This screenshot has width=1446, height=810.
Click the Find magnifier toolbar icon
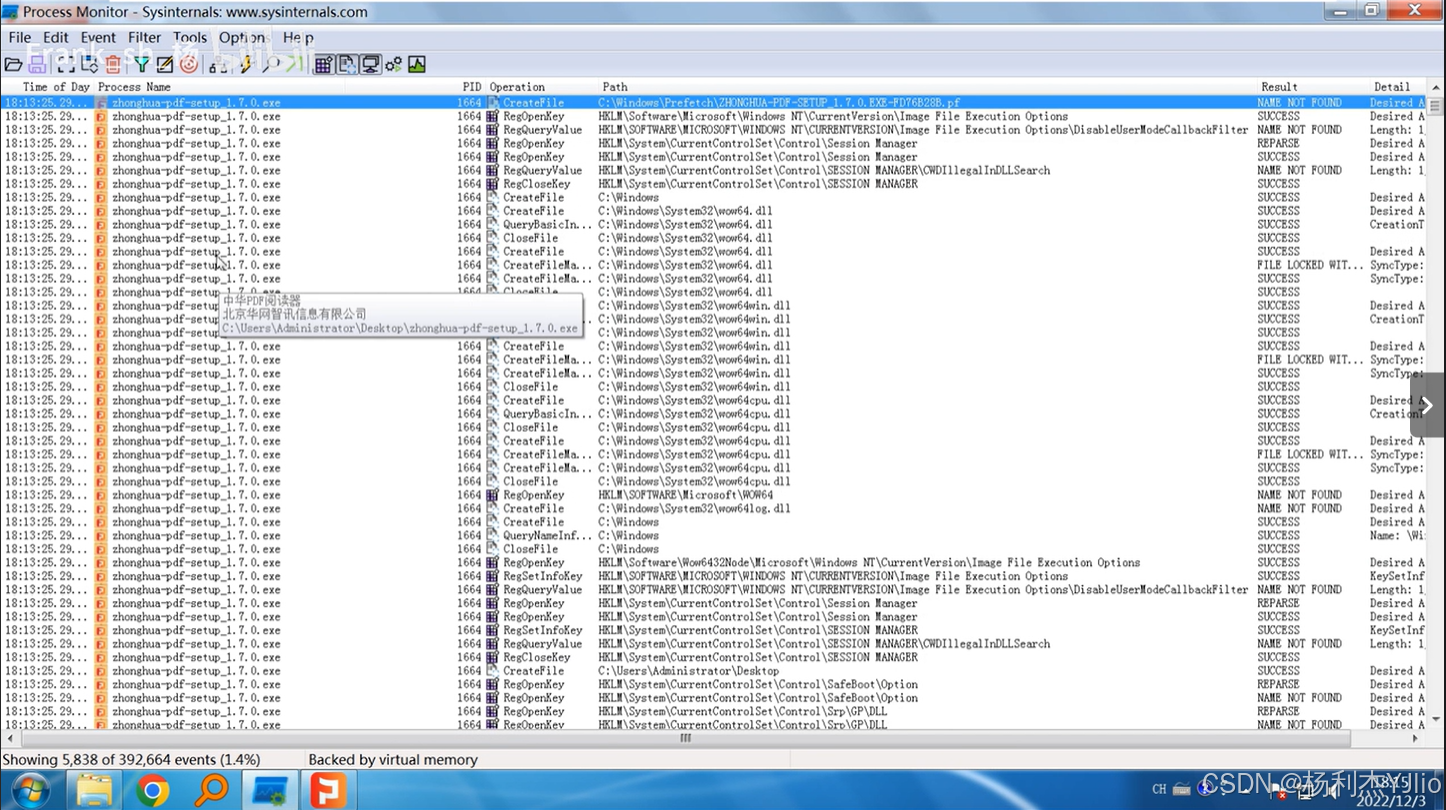pyautogui.click(x=270, y=64)
